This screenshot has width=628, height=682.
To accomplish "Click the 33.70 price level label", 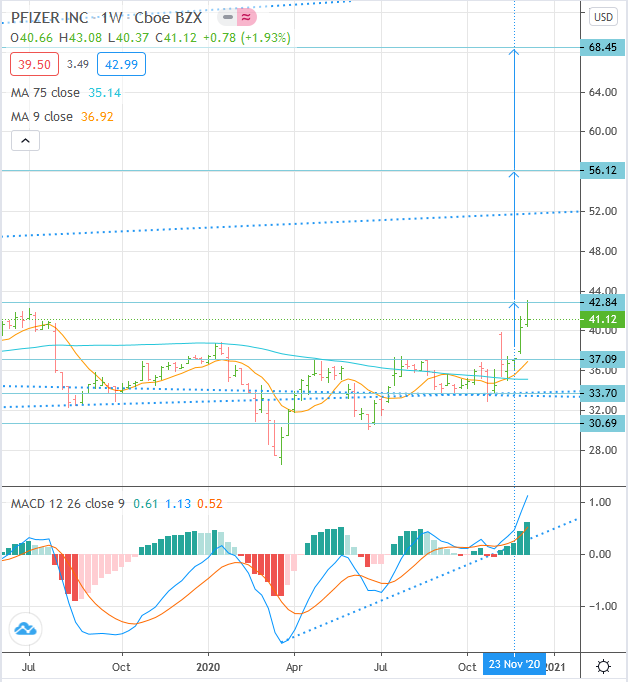I will [602, 393].
